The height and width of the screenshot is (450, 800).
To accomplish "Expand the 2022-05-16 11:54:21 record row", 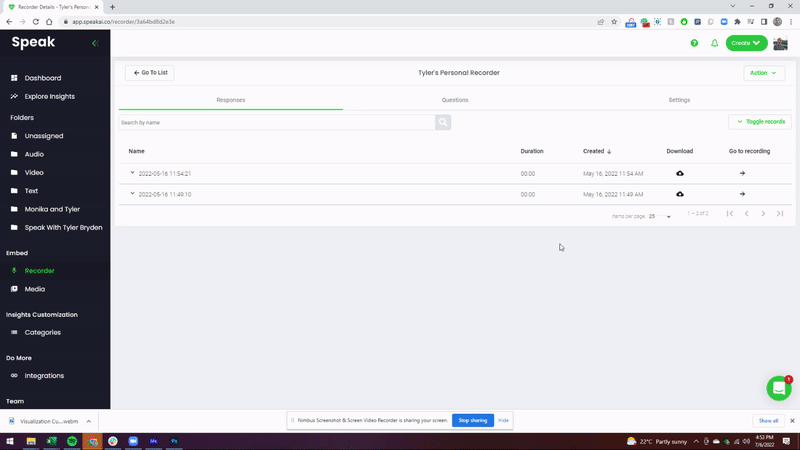I will pos(133,173).
